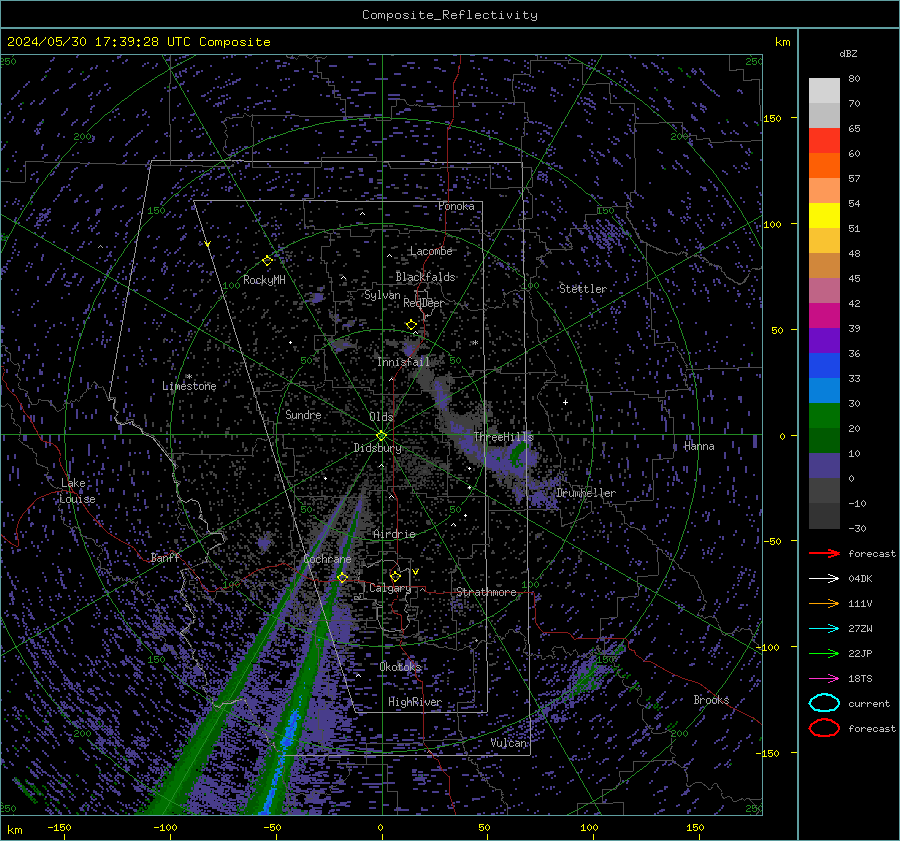Click the Stettler city label
900x841 pixels.
point(583,289)
